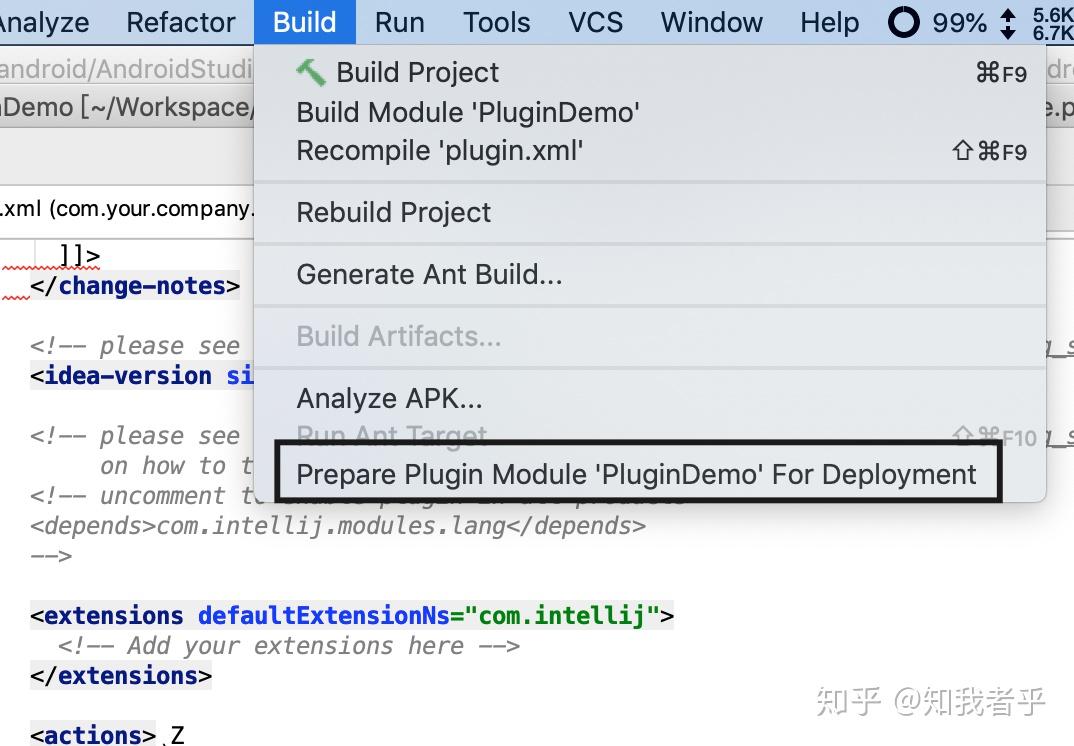Open the Refactor menu
This screenshot has width=1074, height=746.
(x=180, y=22)
